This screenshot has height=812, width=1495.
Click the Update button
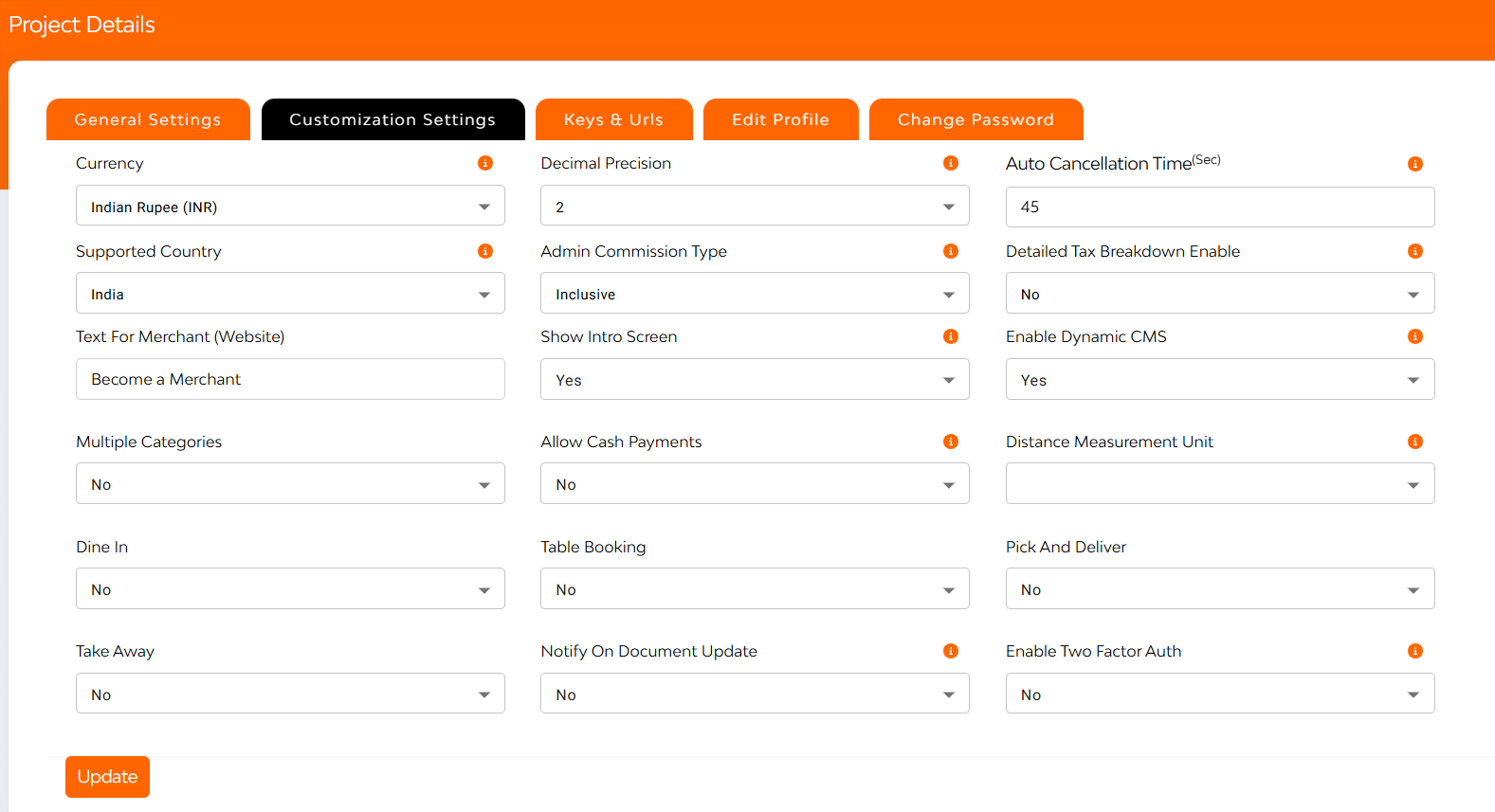click(107, 777)
